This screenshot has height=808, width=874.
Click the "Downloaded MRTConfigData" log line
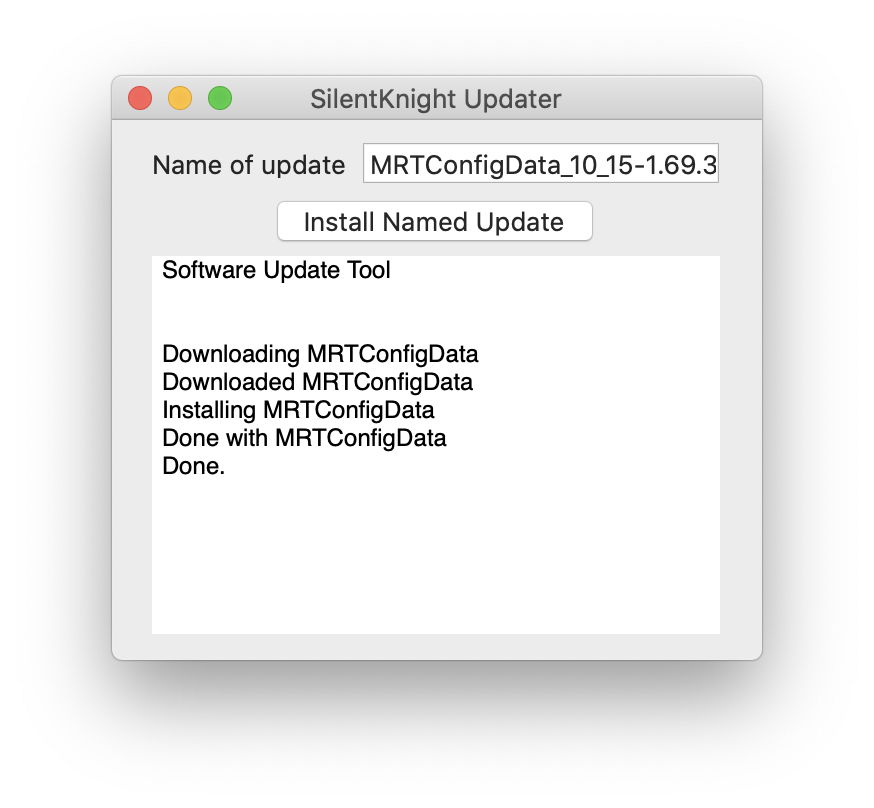pyautogui.click(x=317, y=382)
